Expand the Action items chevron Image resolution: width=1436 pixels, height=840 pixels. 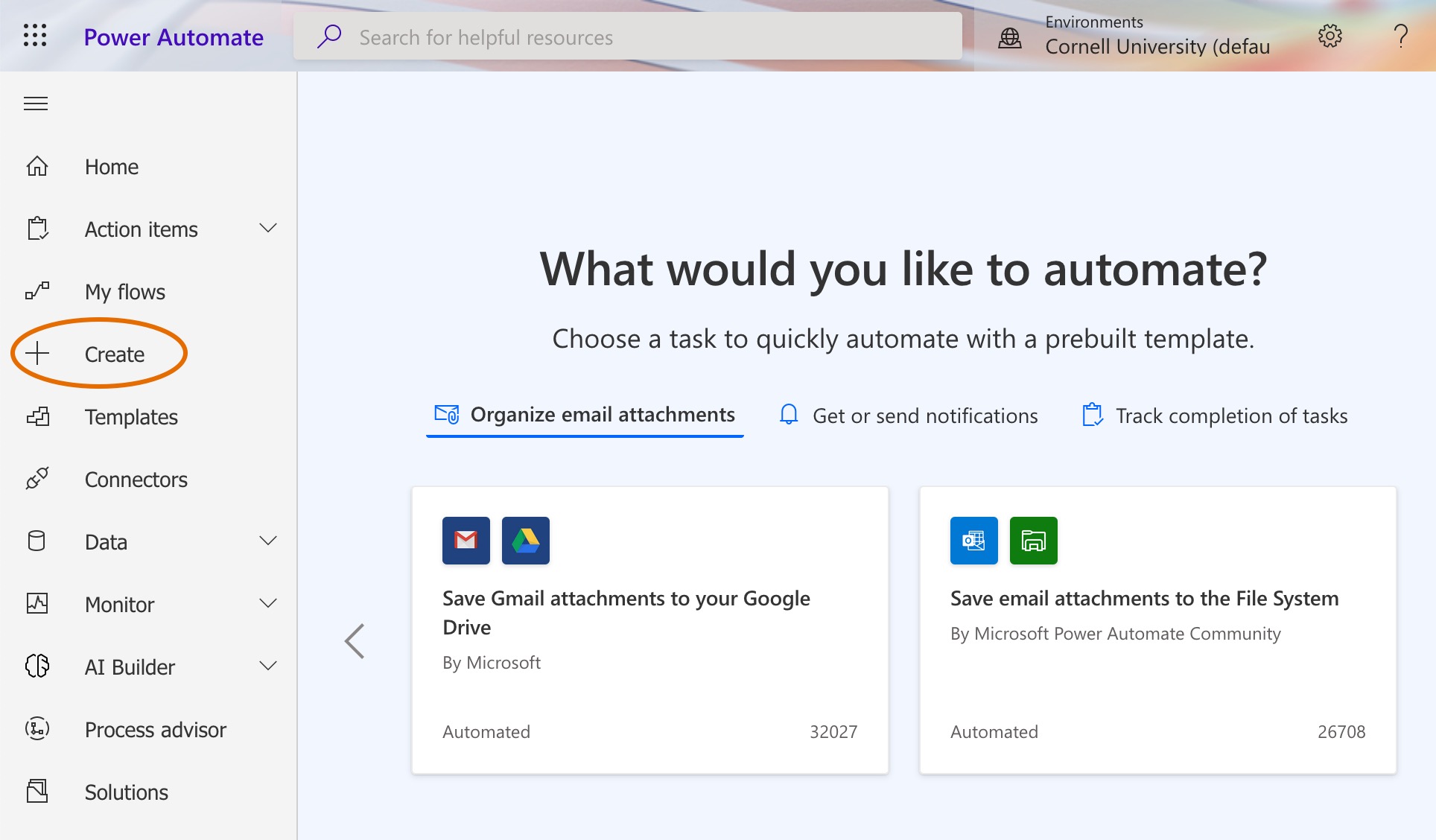pyautogui.click(x=268, y=228)
